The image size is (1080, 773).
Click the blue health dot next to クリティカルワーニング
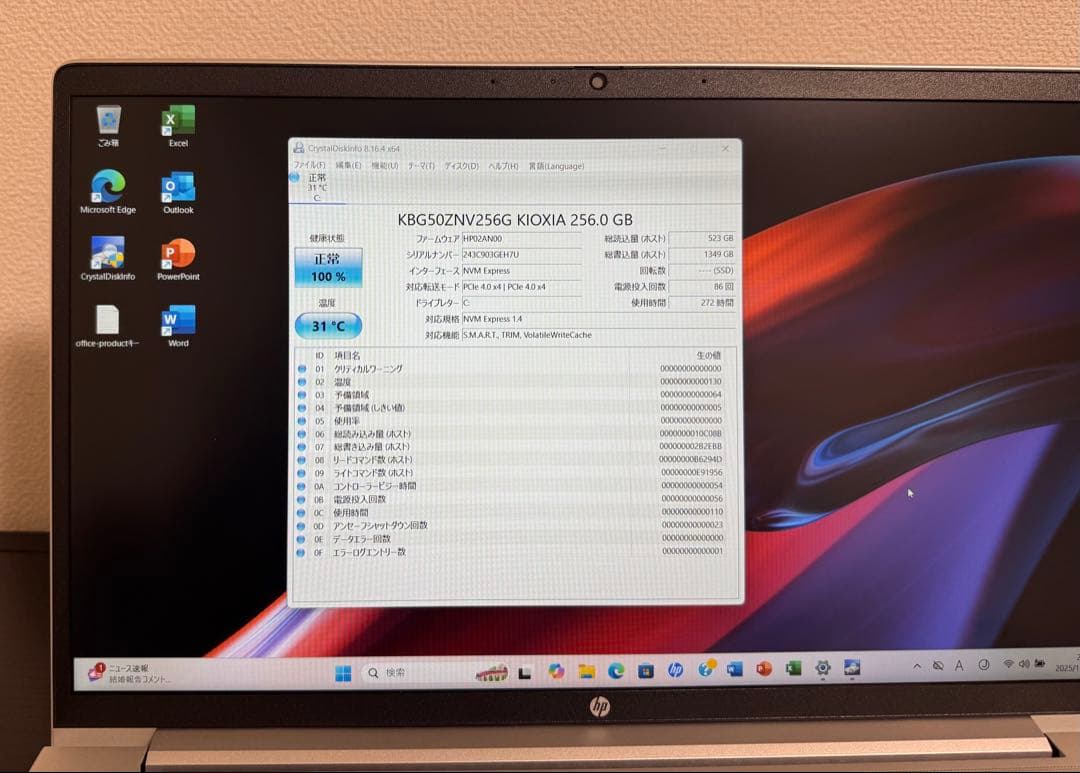(302, 368)
